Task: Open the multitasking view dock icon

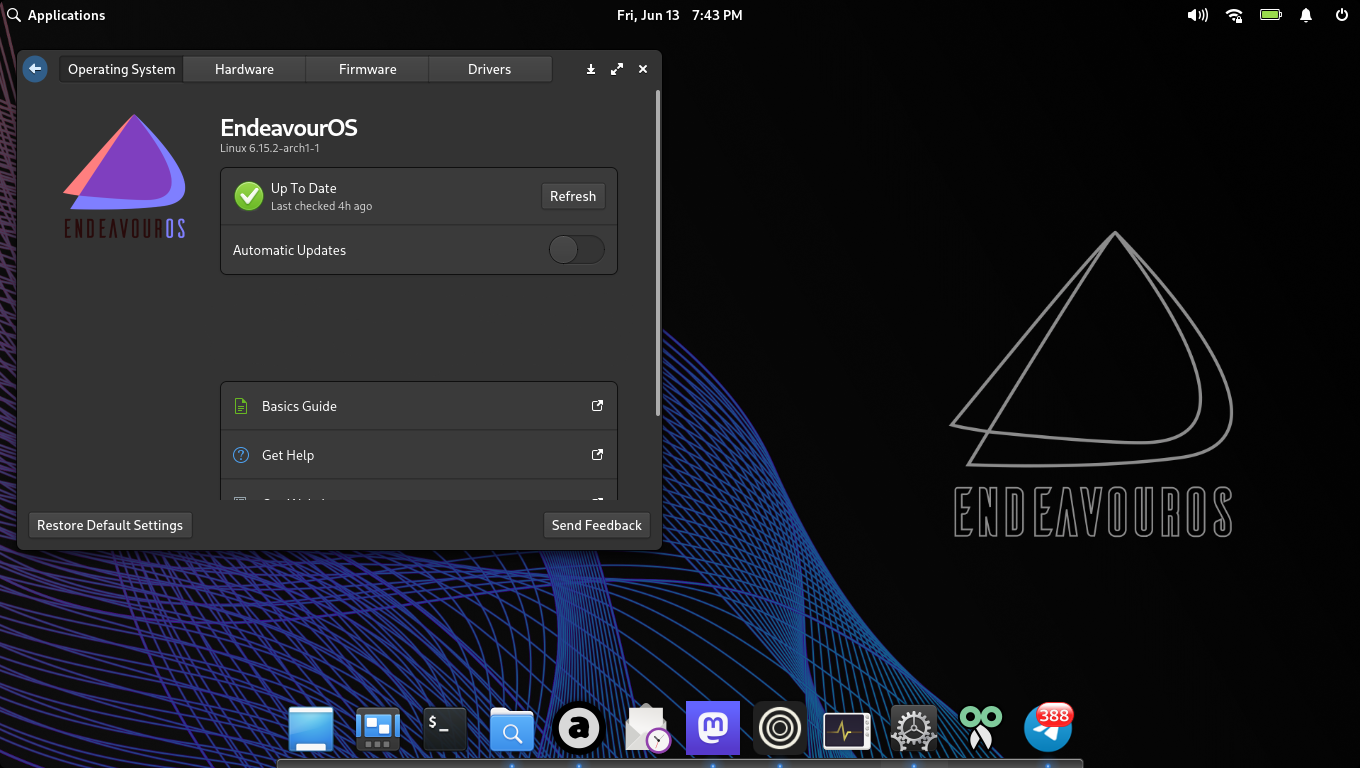Action: pyautogui.click(x=378, y=729)
